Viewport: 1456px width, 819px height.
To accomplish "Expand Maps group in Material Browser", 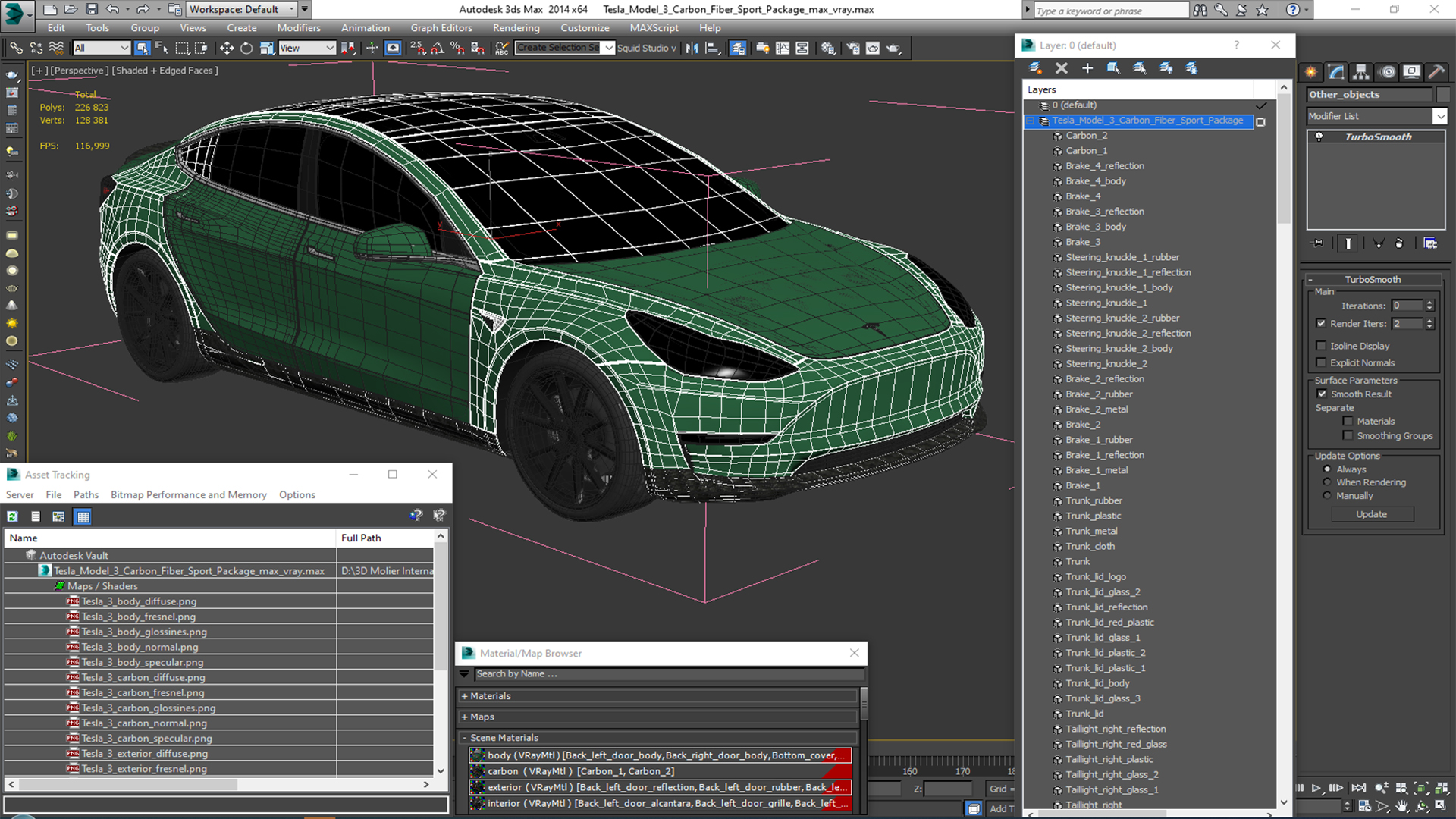I will [x=464, y=717].
